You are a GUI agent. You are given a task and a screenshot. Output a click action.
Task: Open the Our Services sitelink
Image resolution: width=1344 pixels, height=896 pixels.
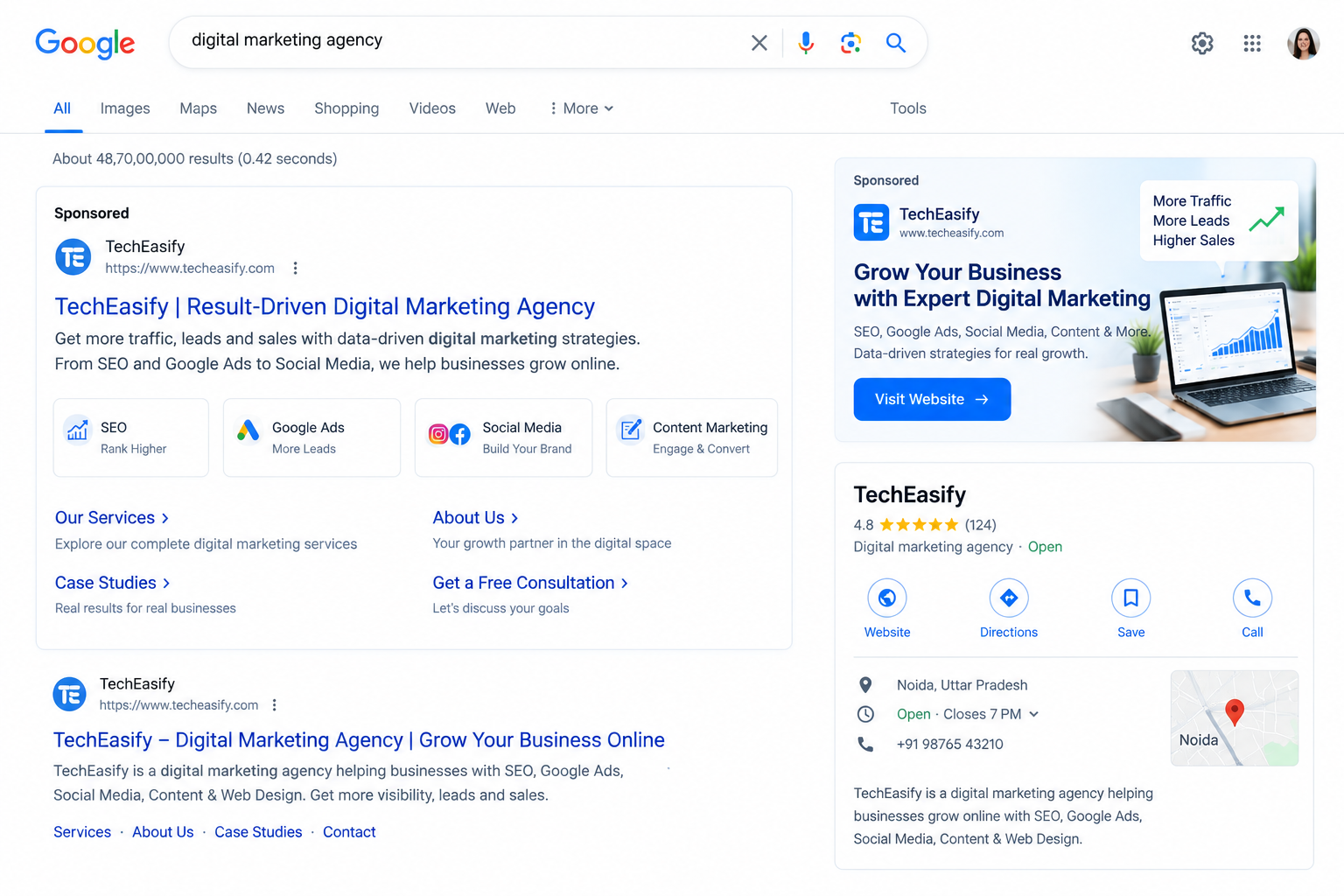[x=112, y=518]
